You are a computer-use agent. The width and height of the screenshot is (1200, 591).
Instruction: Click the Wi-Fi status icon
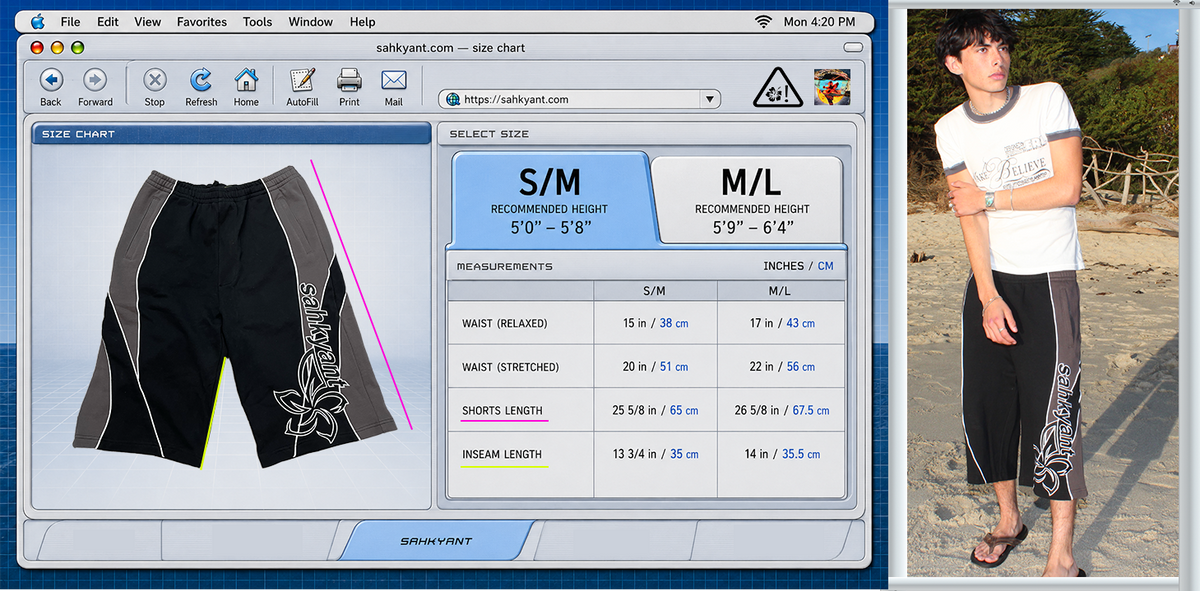[x=764, y=21]
